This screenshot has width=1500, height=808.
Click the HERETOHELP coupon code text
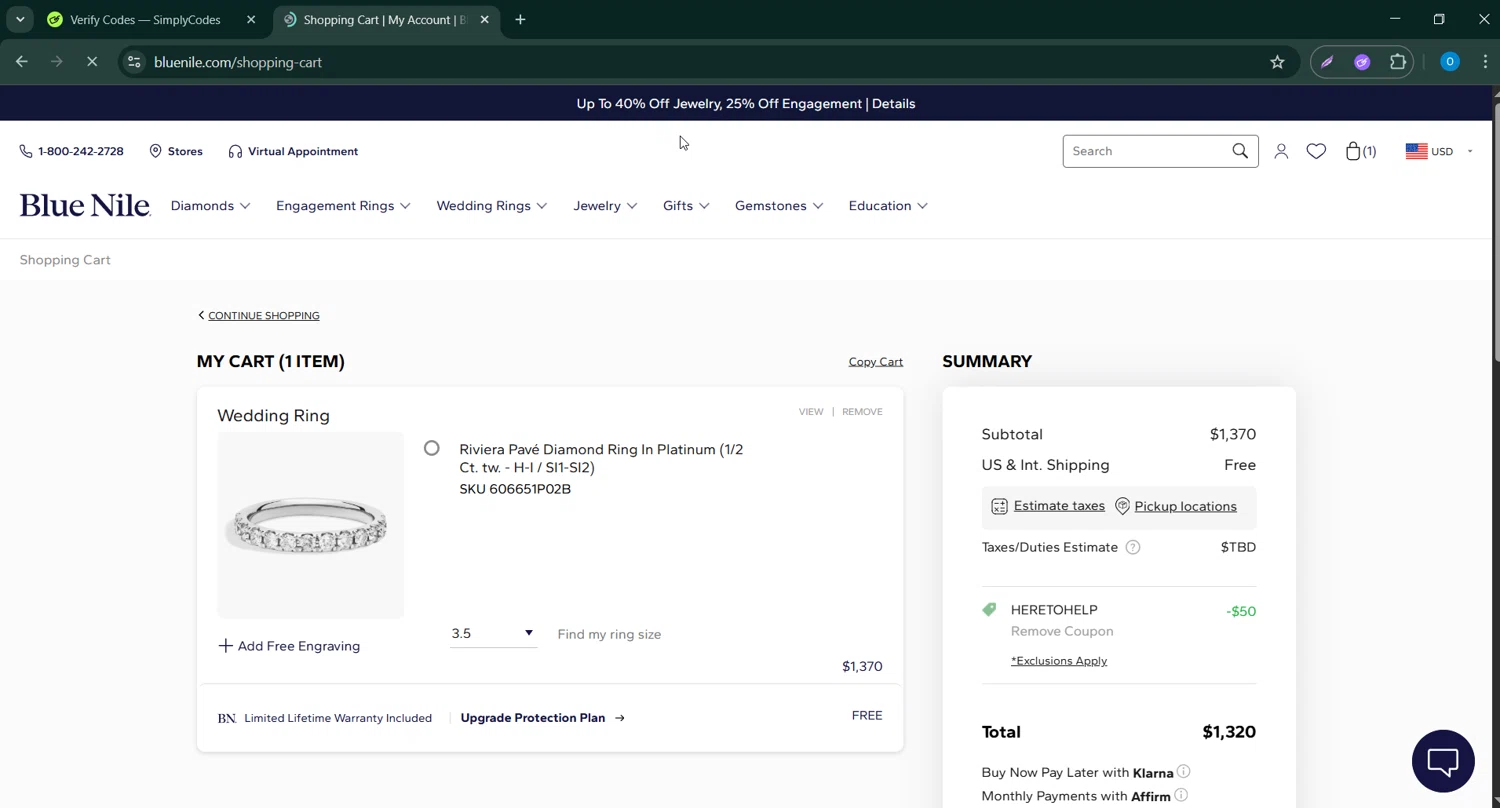pyautogui.click(x=1054, y=610)
